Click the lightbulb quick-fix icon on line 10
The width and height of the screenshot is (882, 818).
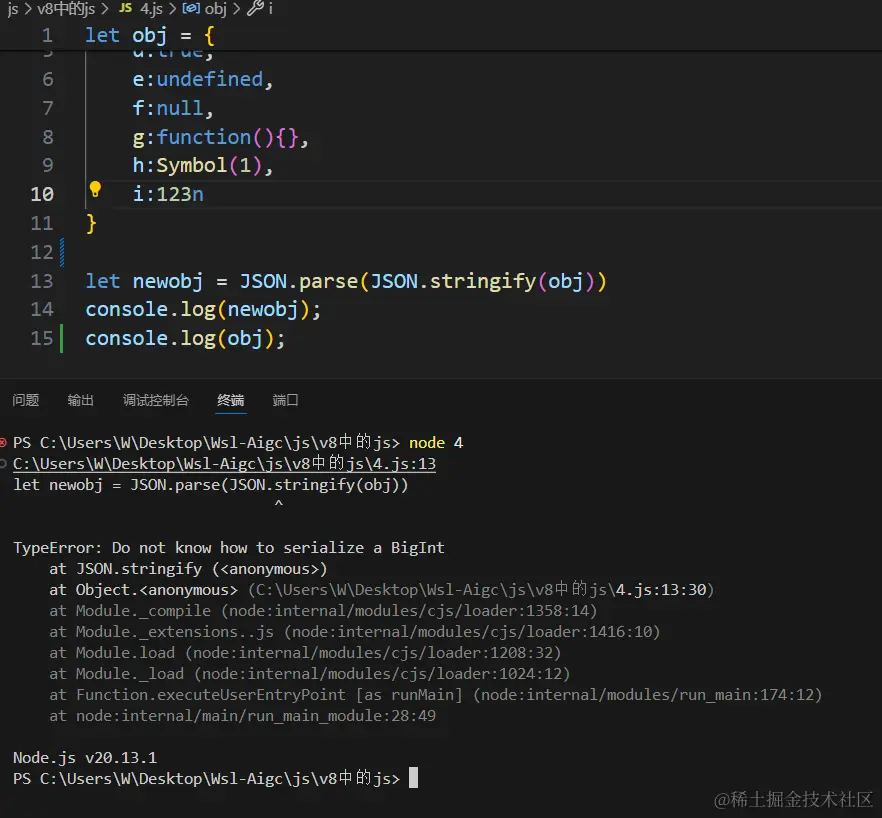[95, 190]
